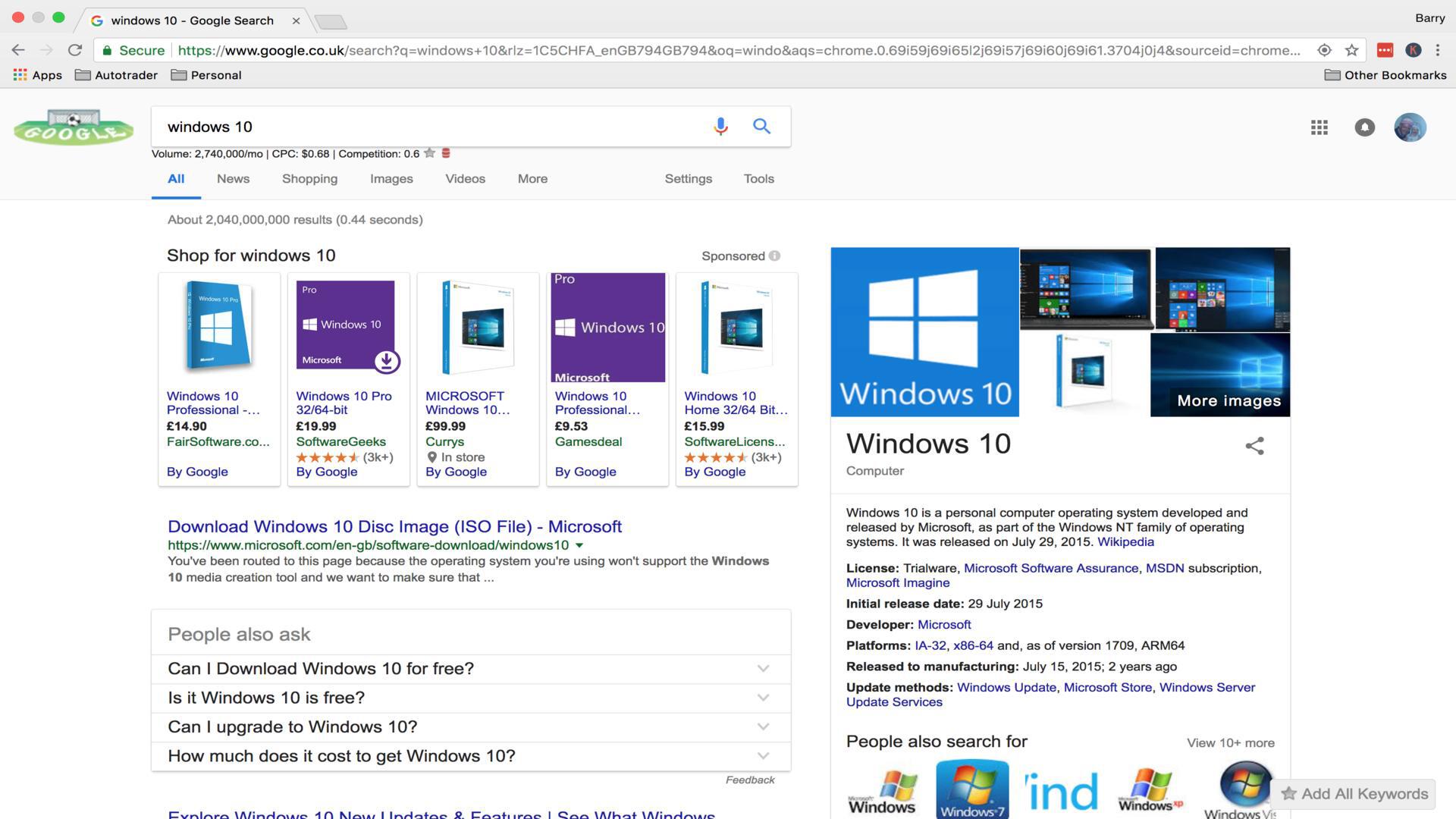The height and width of the screenshot is (819, 1456).
Task: Switch to the News results tab
Action: pos(233,179)
